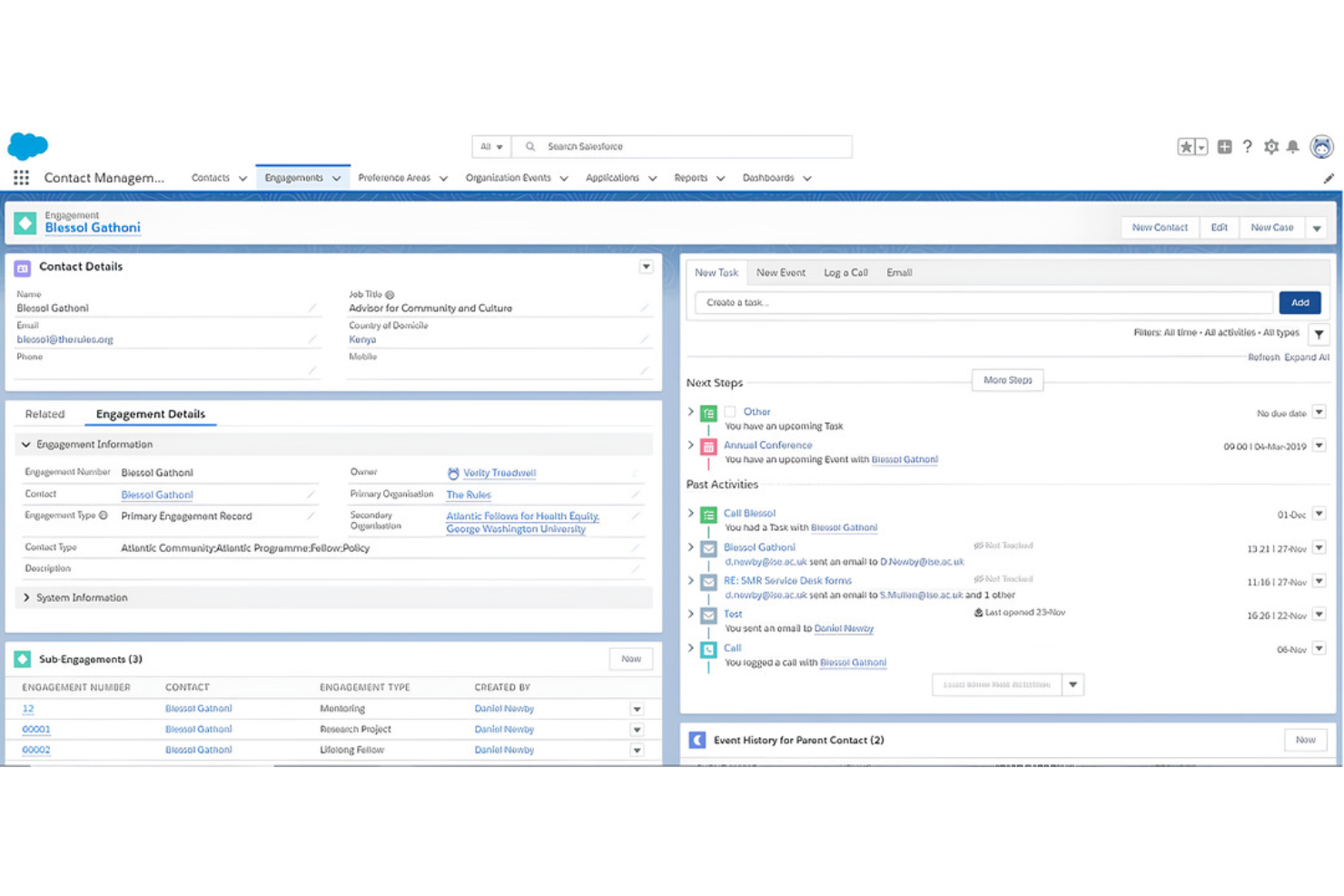Open the Verity Treadwell owner link
The height and width of the screenshot is (896, 1344).
coord(499,473)
